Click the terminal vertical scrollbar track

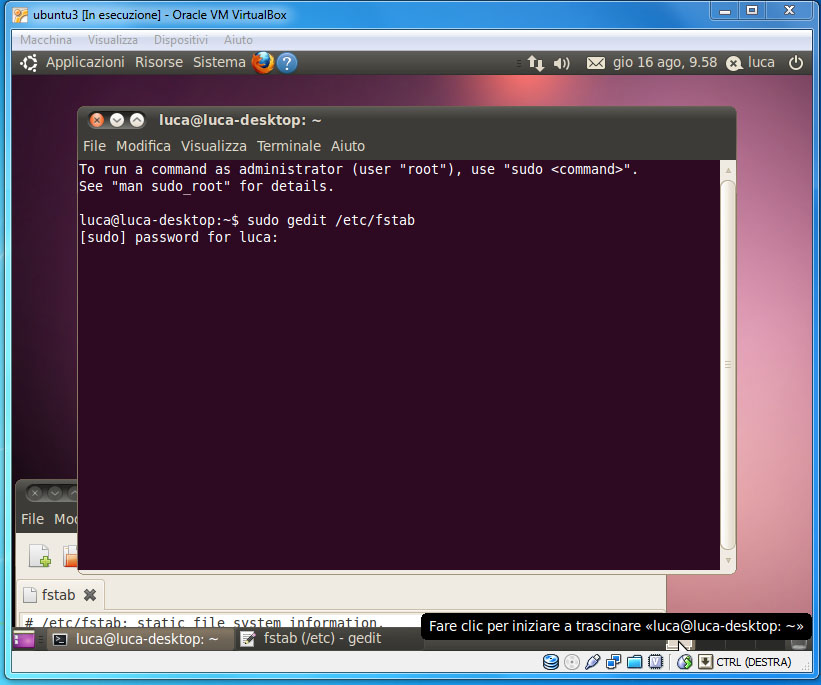click(x=728, y=365)
